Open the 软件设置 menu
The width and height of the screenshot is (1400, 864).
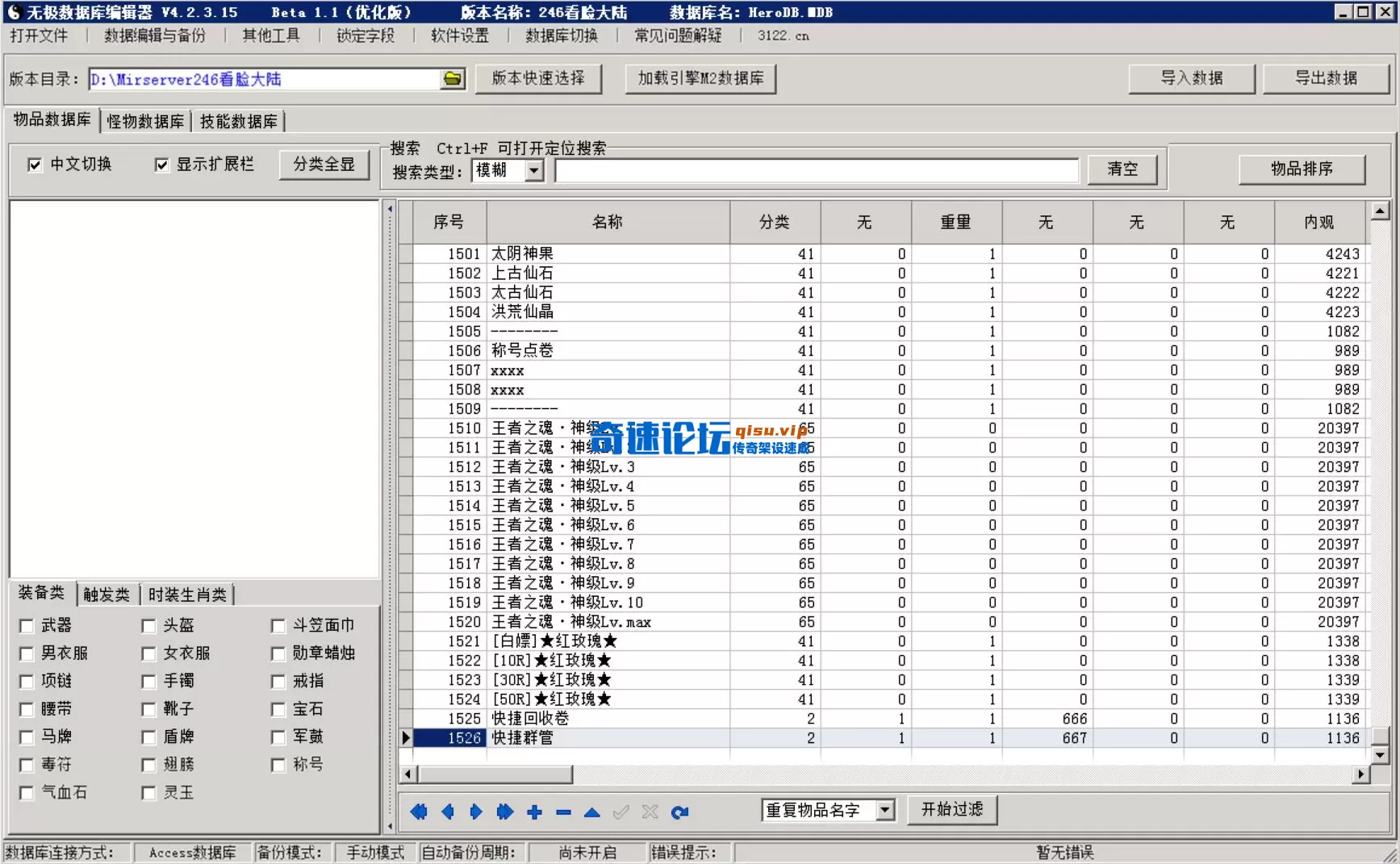458,35
